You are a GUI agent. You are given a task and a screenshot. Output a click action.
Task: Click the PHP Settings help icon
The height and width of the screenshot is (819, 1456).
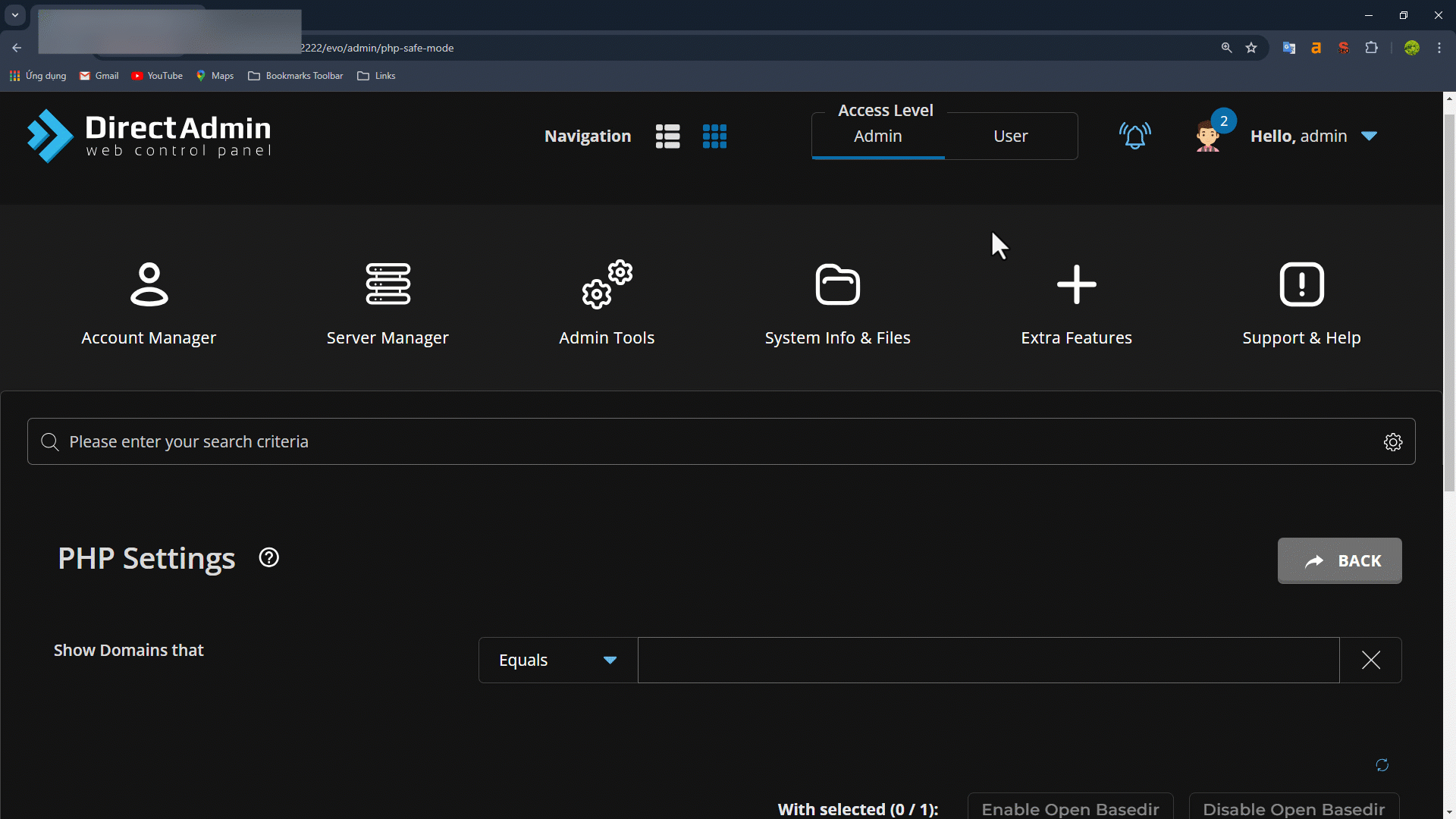click(268, 557)
